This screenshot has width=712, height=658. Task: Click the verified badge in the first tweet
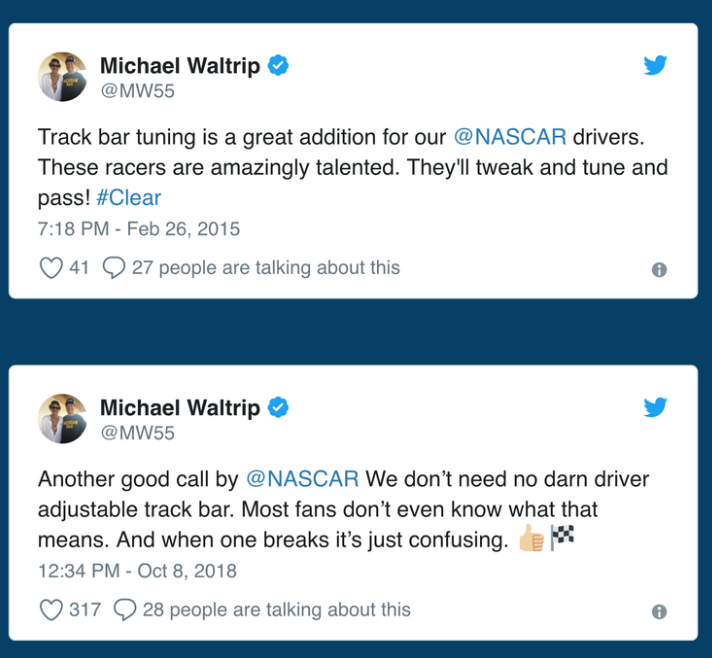coord(279,66)
